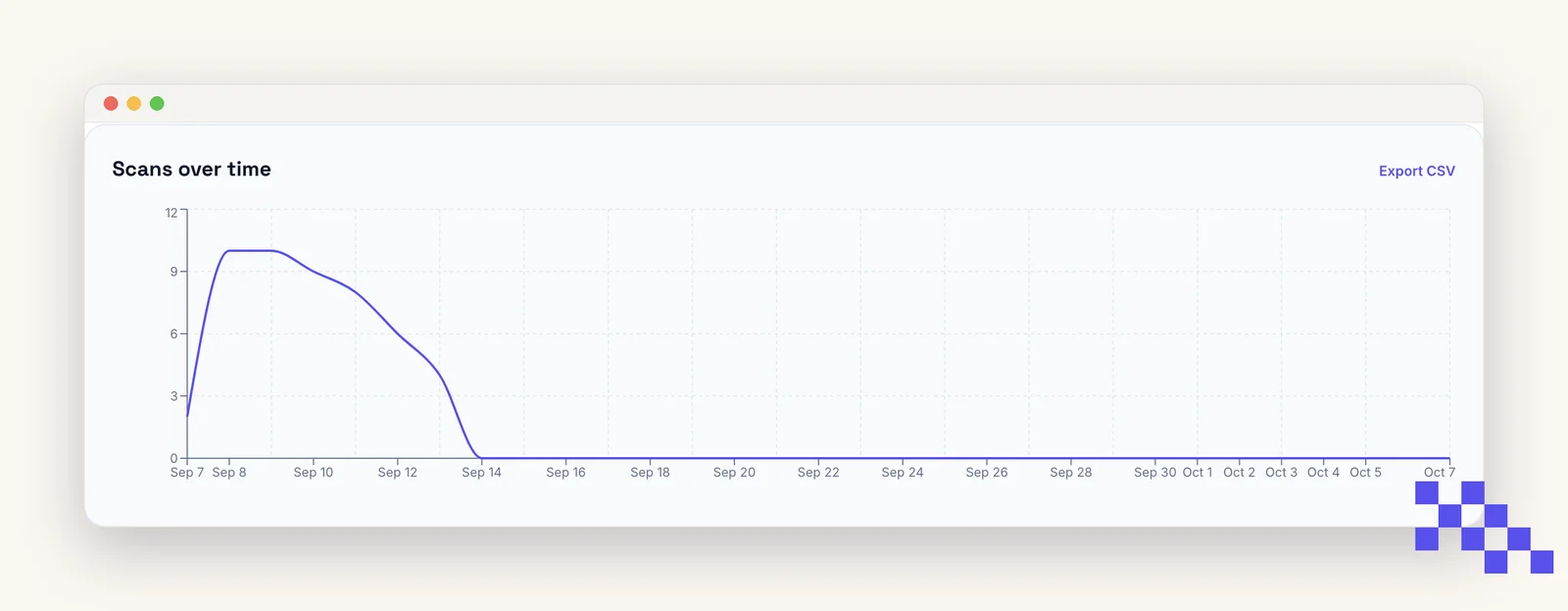
Task: Click the yellow minimize window button
Action: click(134, 103)
